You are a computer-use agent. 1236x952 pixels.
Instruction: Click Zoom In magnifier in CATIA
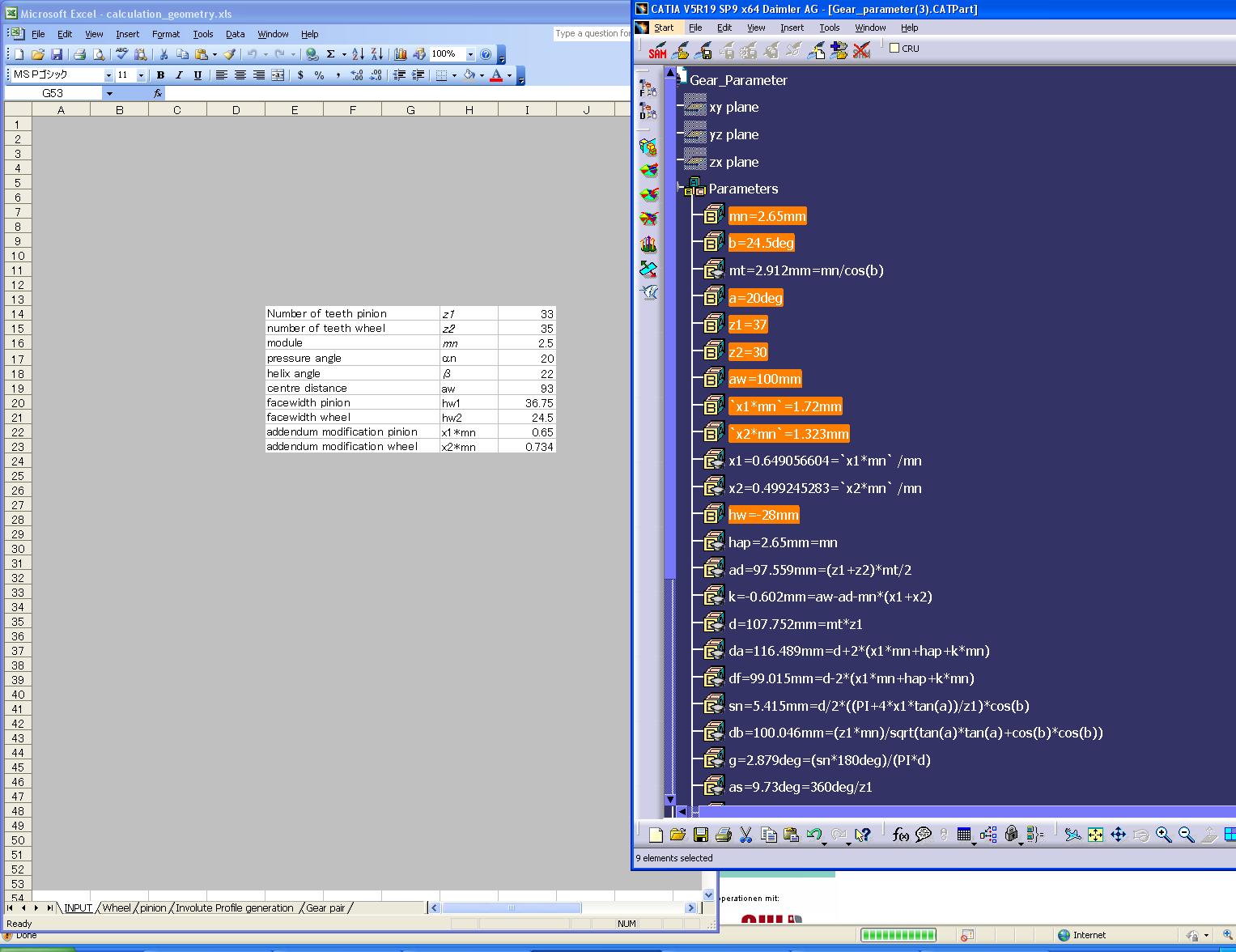coord(1163,835)
